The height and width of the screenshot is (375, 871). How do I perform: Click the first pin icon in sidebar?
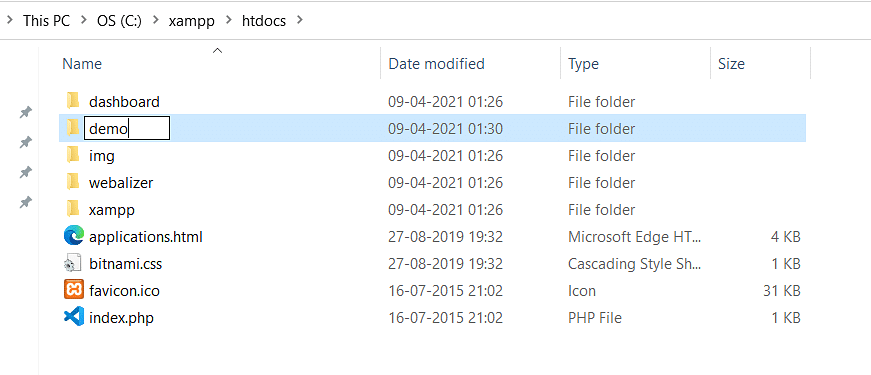point(25,112)
